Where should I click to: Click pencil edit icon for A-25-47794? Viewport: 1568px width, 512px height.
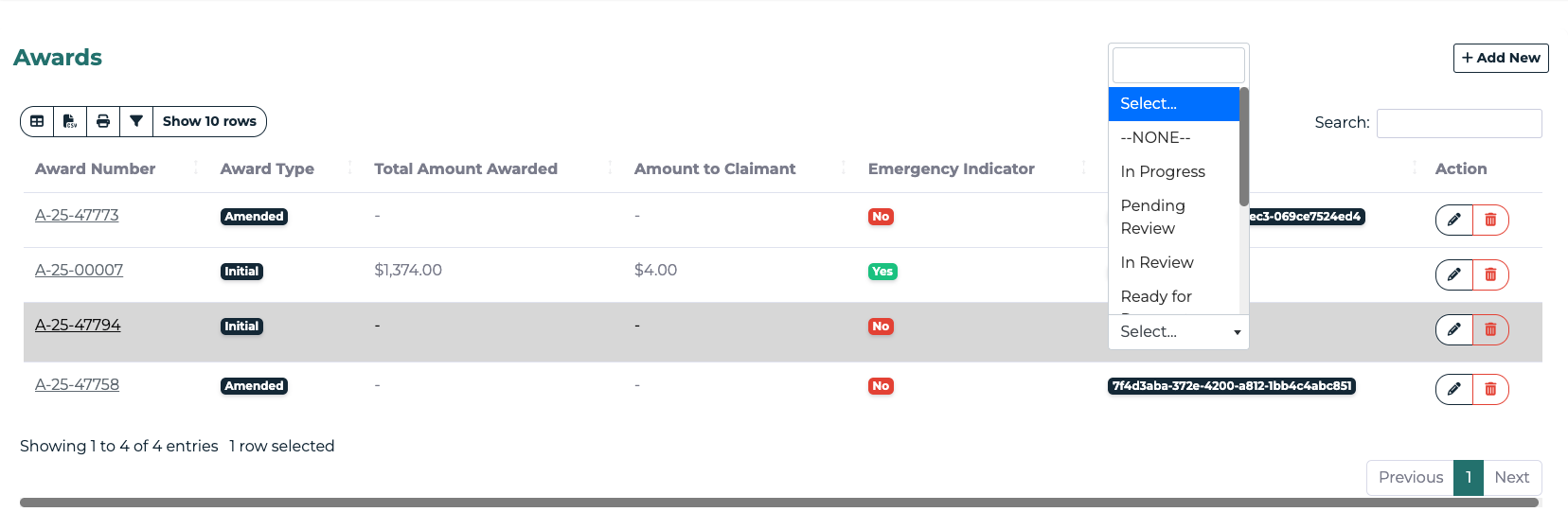pos(1453,329)
